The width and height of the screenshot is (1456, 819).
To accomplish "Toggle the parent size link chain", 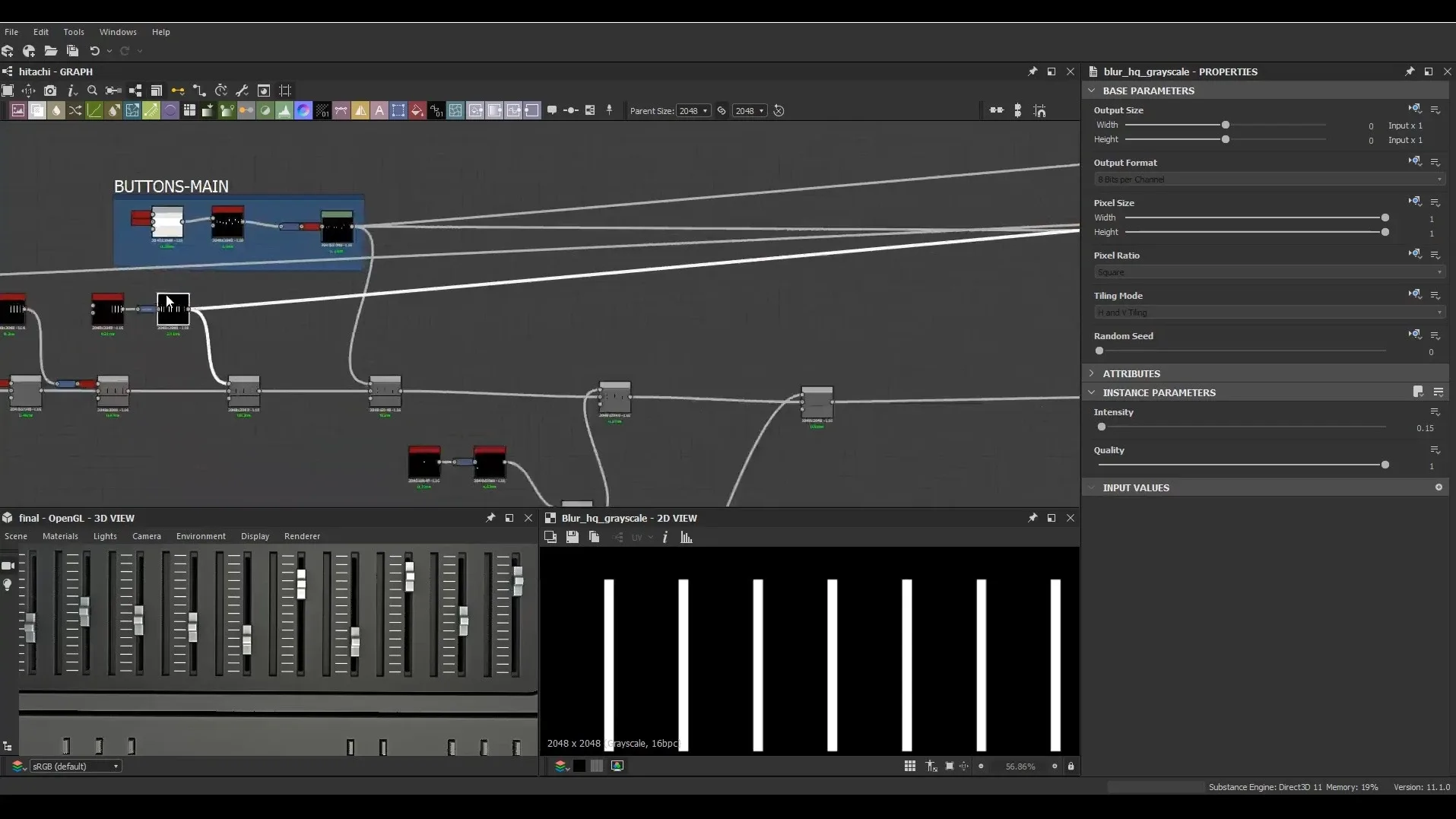I will [x=722, y=111].
